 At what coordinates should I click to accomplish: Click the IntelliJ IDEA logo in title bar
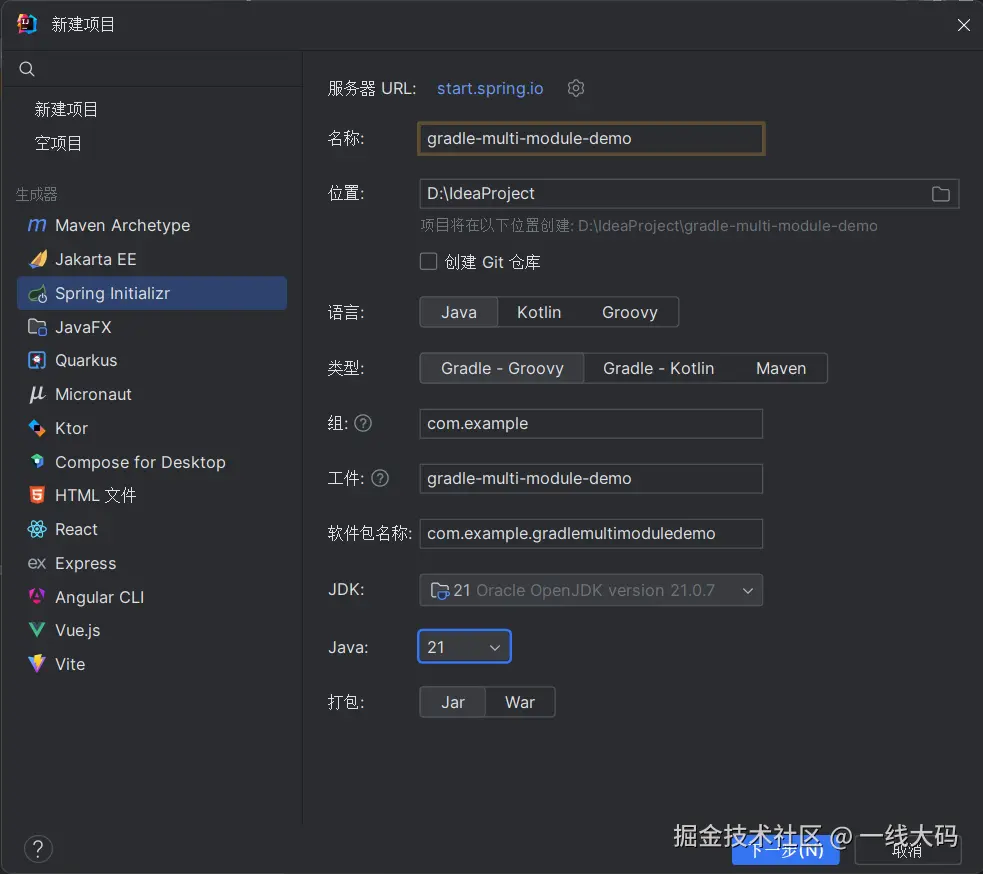pyautogui.click(x=27, y=24)
